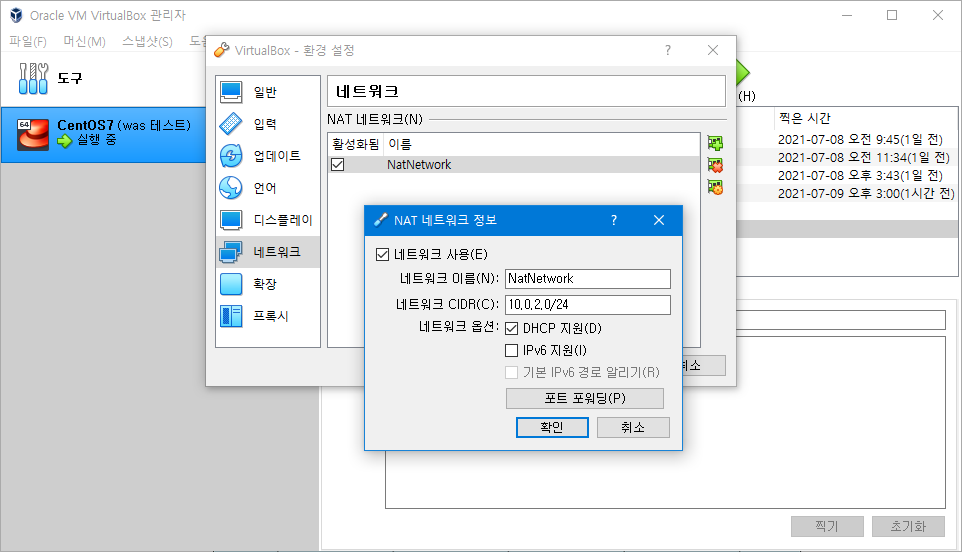Select the 디스플레이 (Display) settings icon
The height and width of the screenshot is (552, 962).
pos(231,220)
